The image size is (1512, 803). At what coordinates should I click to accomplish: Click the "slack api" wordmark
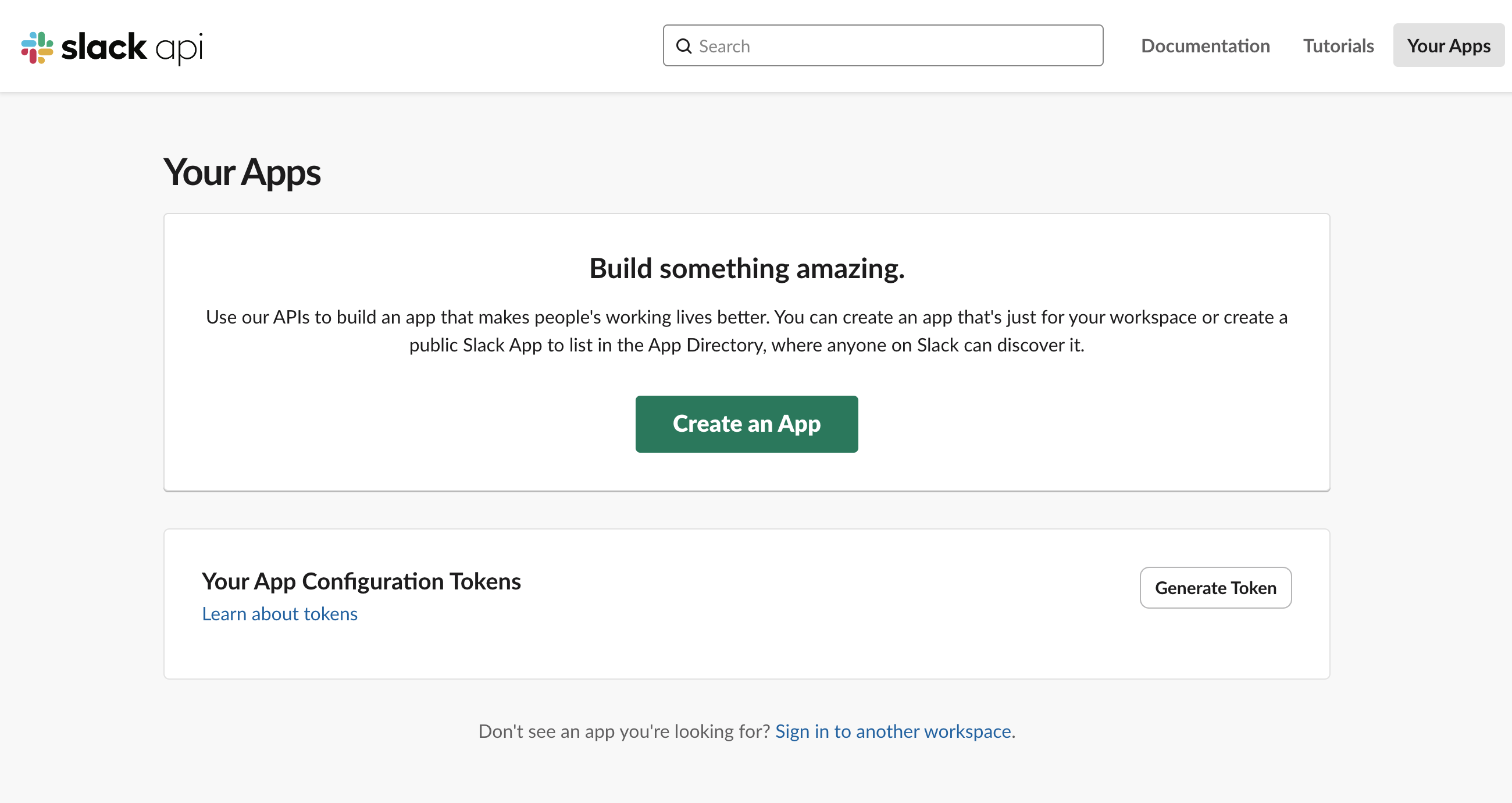(132, 47)
